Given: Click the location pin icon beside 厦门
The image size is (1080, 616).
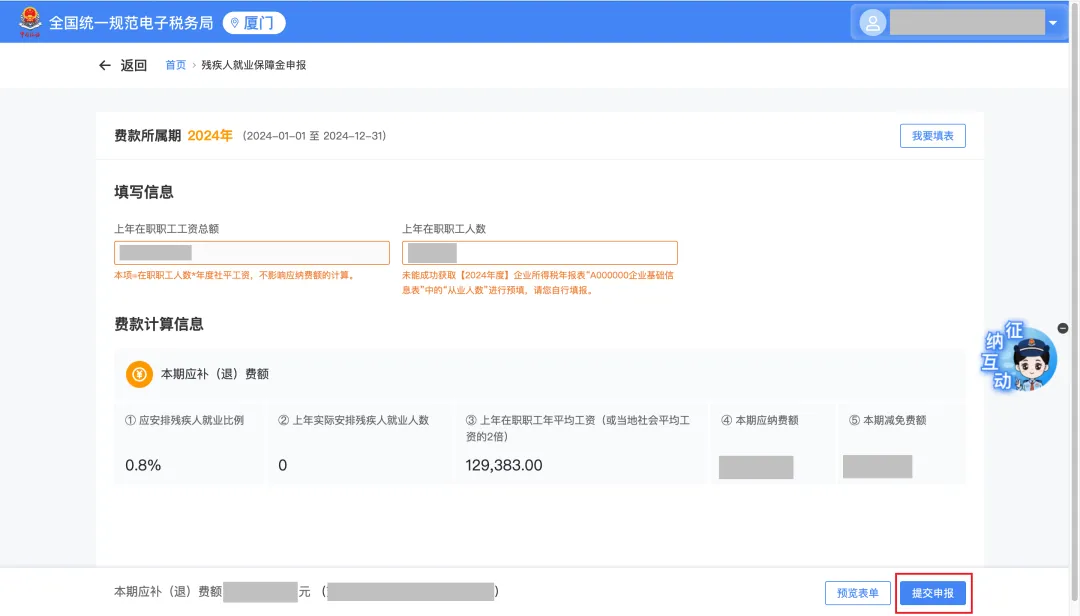Looking at the screenshot, I should [235, 23].
